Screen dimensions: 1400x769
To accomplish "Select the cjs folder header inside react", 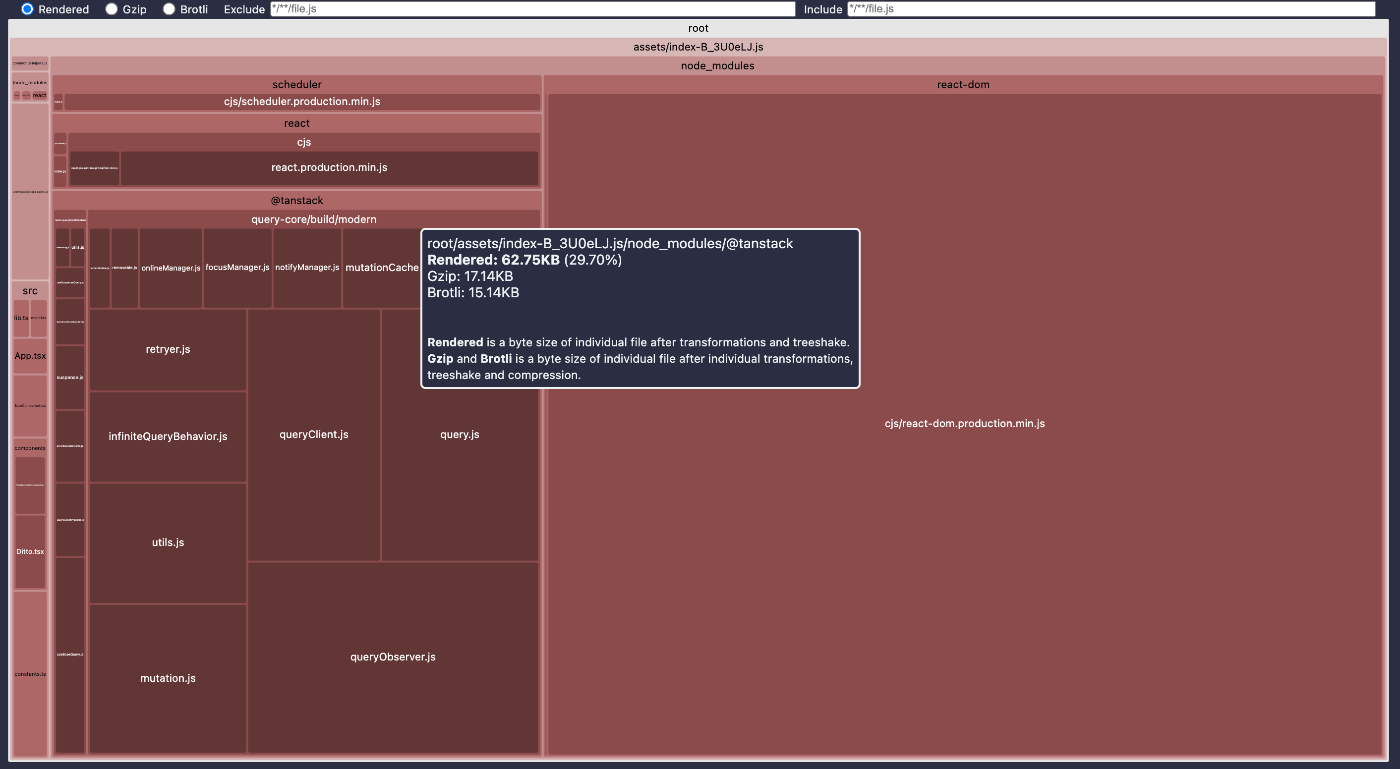I will (x=304, y=142).
